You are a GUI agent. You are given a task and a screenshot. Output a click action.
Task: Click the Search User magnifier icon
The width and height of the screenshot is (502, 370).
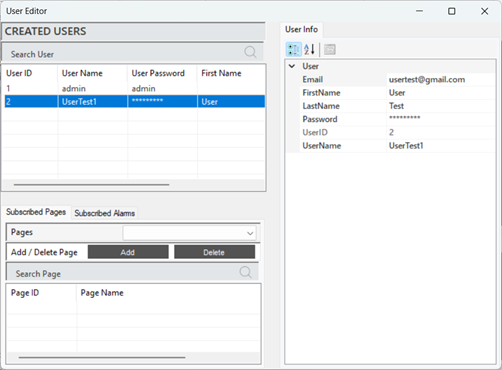pyautogui.click(x=250, y=52)
